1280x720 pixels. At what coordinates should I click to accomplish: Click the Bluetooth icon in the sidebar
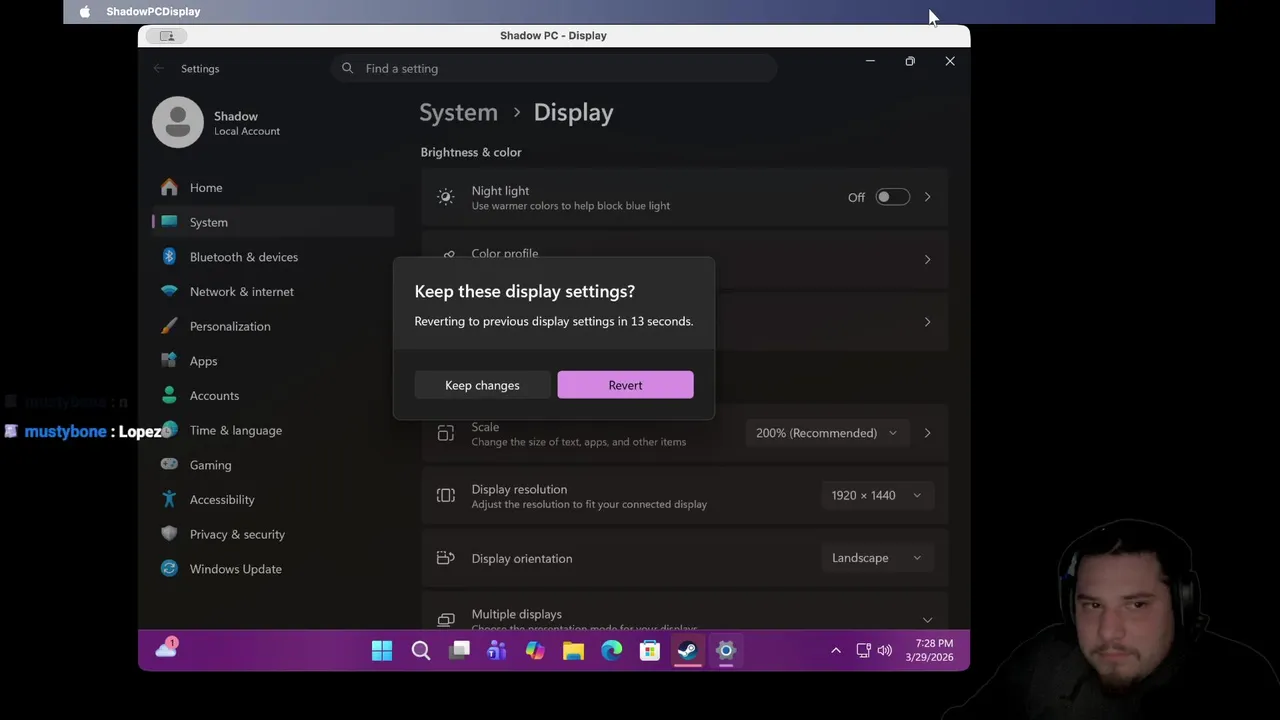169,257
